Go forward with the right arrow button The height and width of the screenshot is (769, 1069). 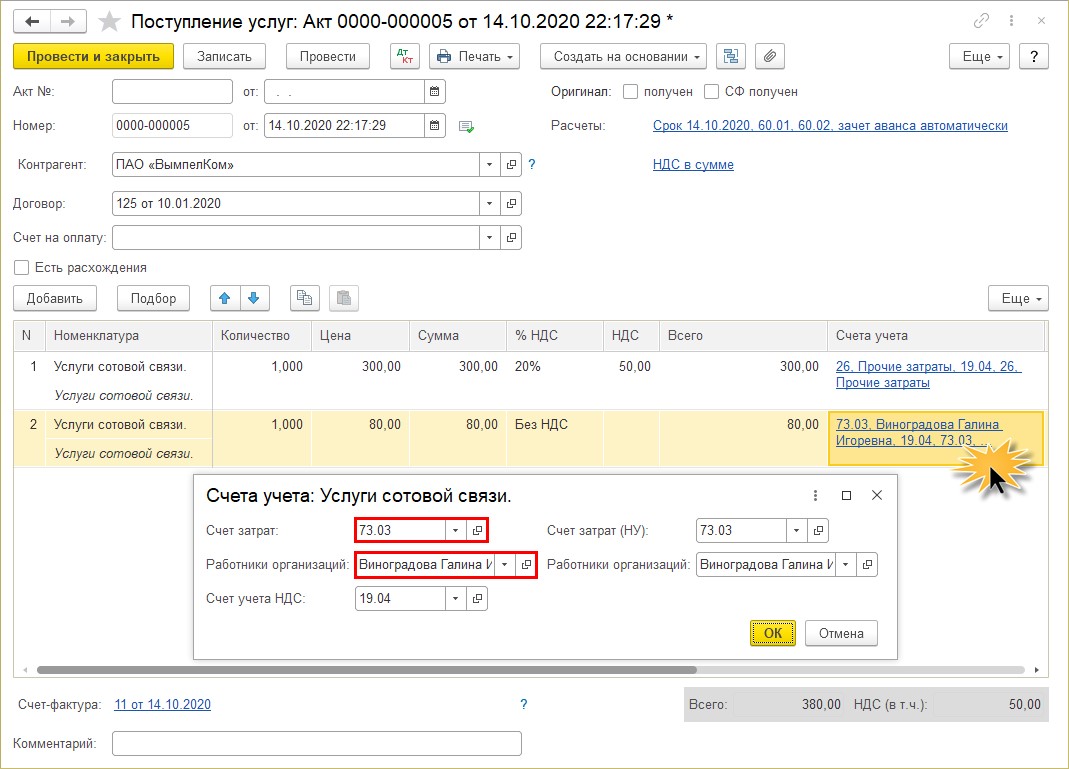click(67, 22)
